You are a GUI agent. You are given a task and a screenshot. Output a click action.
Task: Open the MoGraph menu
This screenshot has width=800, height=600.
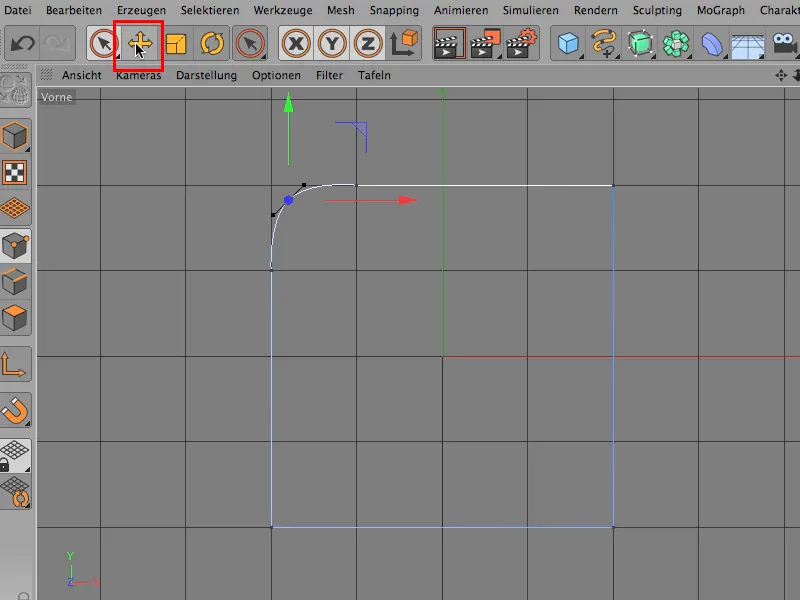(721, 10)
